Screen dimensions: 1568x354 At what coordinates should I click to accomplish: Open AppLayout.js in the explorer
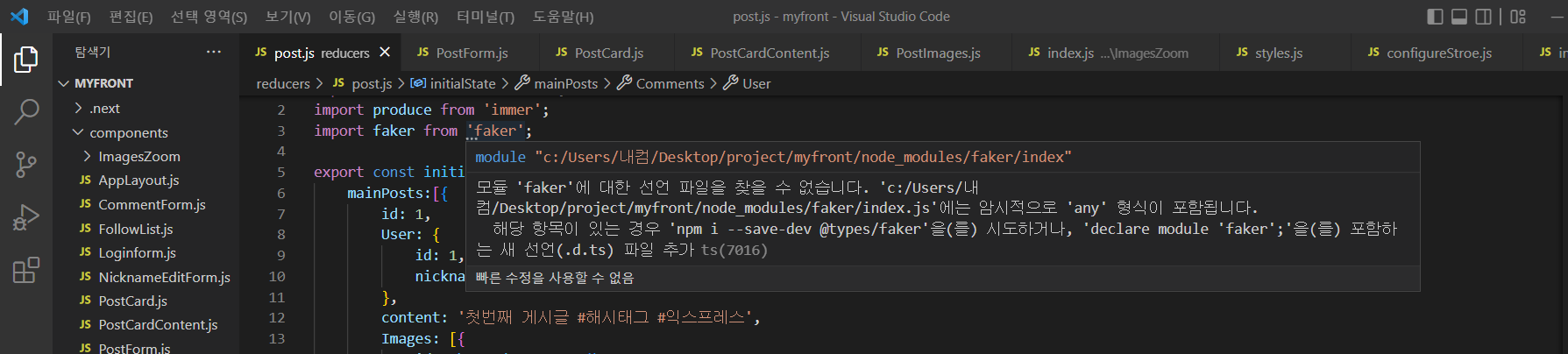145,180
